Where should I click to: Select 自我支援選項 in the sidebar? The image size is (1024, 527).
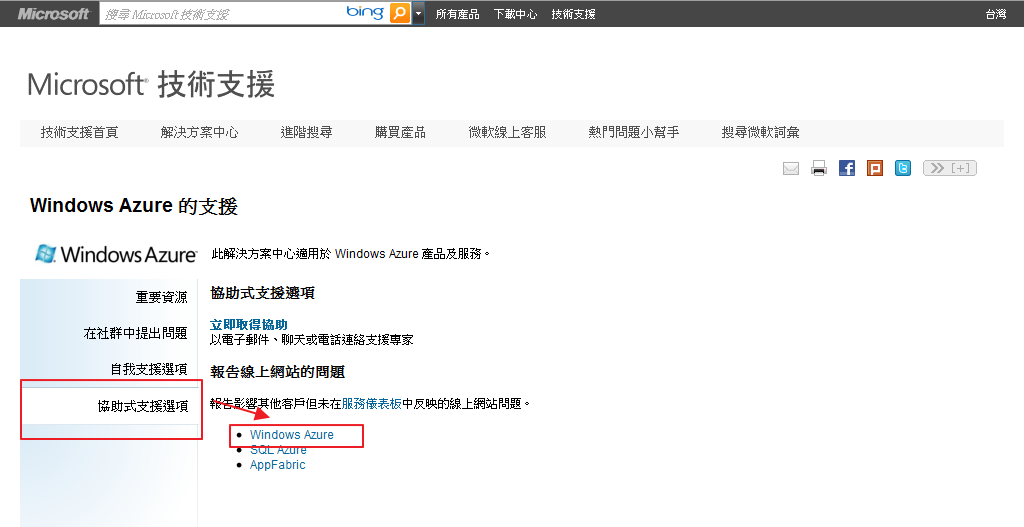[148, 369]
